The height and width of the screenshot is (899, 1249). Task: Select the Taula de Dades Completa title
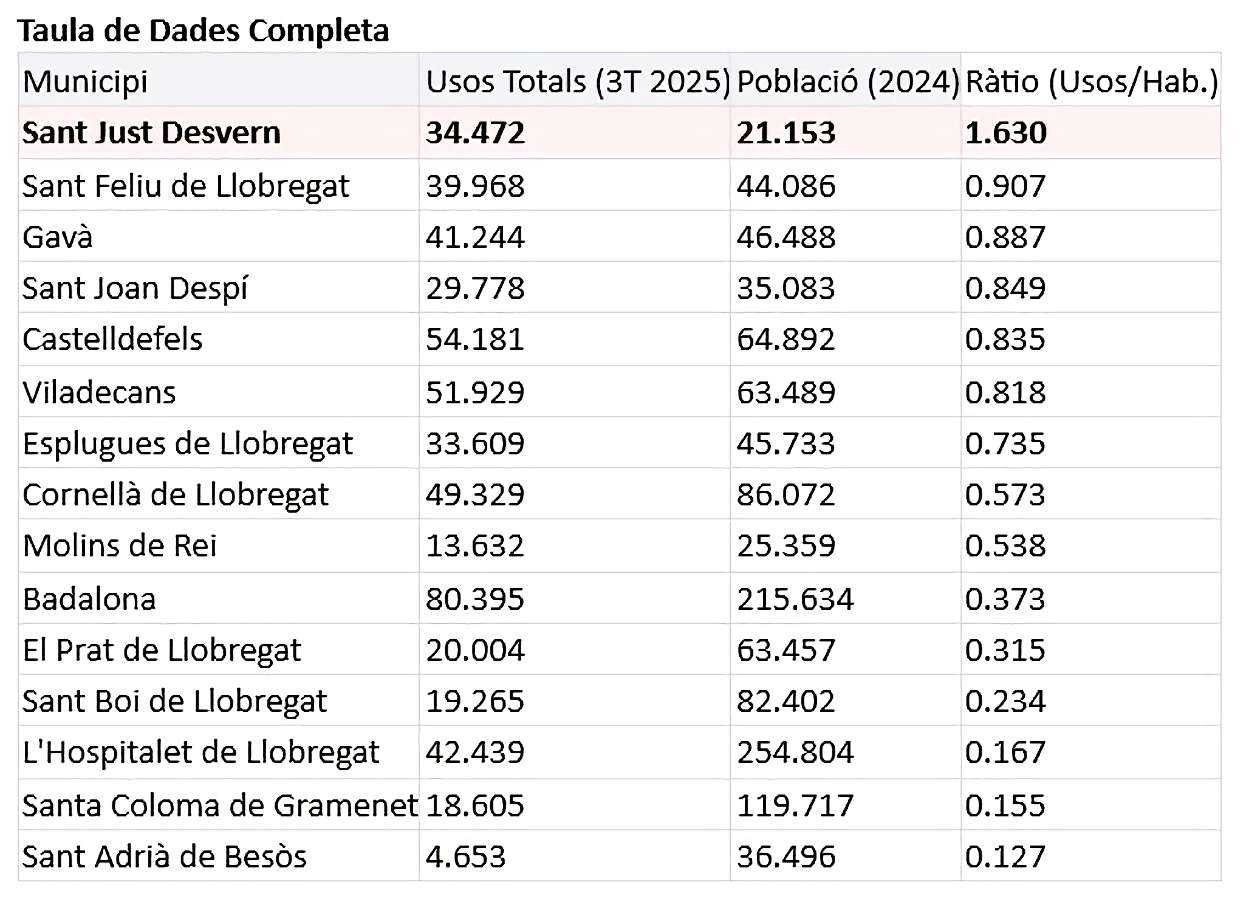204,31
